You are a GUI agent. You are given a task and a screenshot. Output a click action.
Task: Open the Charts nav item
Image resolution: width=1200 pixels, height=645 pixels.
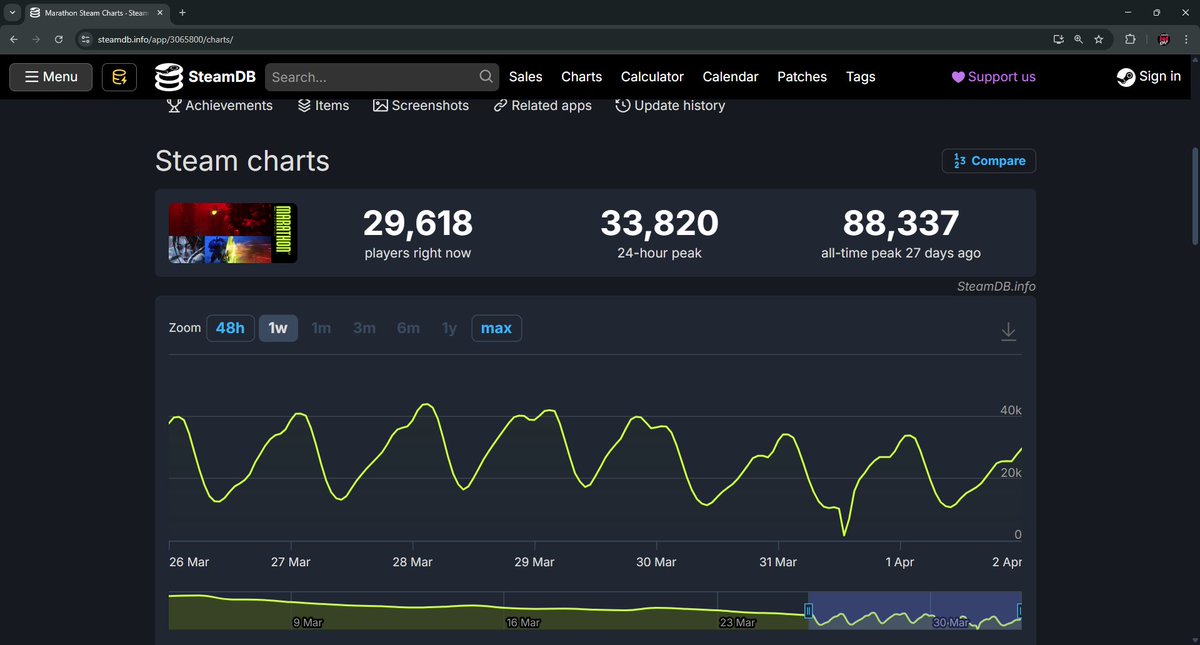(x=582, y=77)
